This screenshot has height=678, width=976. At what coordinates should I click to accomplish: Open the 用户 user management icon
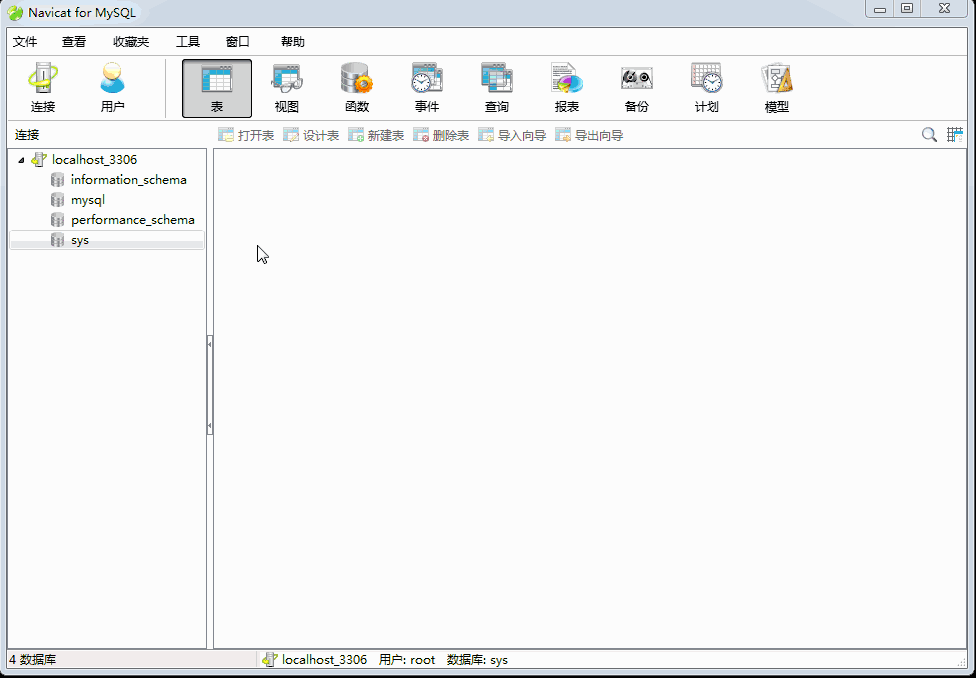pyautogui.click(x=113, y=88)
